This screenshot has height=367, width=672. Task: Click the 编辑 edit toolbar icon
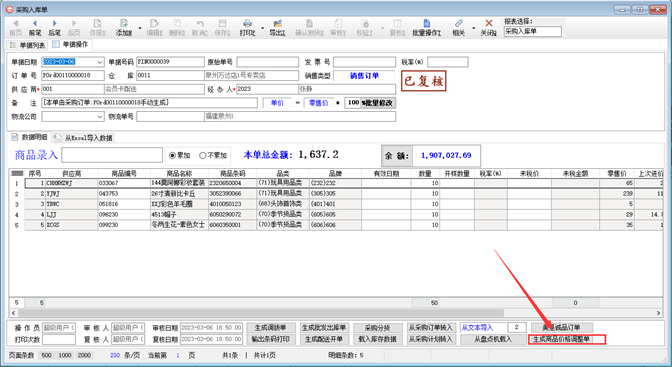click(x=154, y=24)
